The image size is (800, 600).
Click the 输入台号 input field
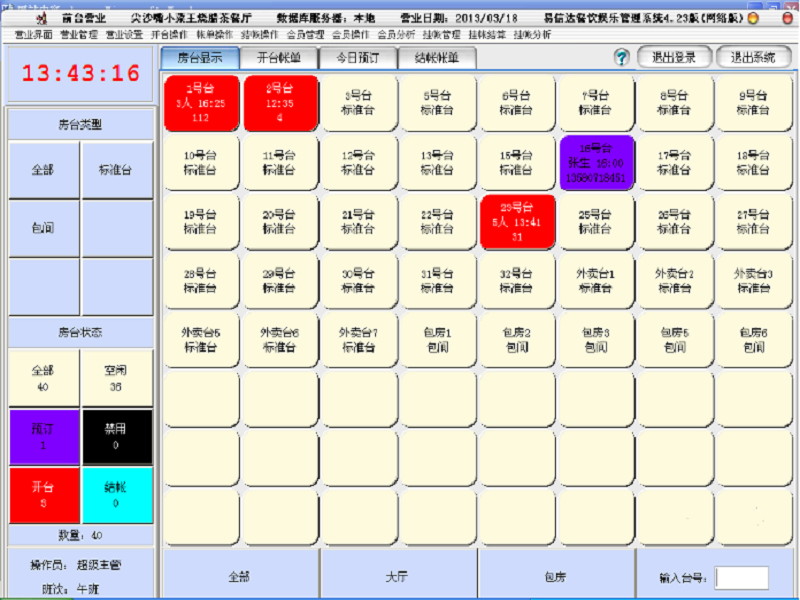point(742,577)
